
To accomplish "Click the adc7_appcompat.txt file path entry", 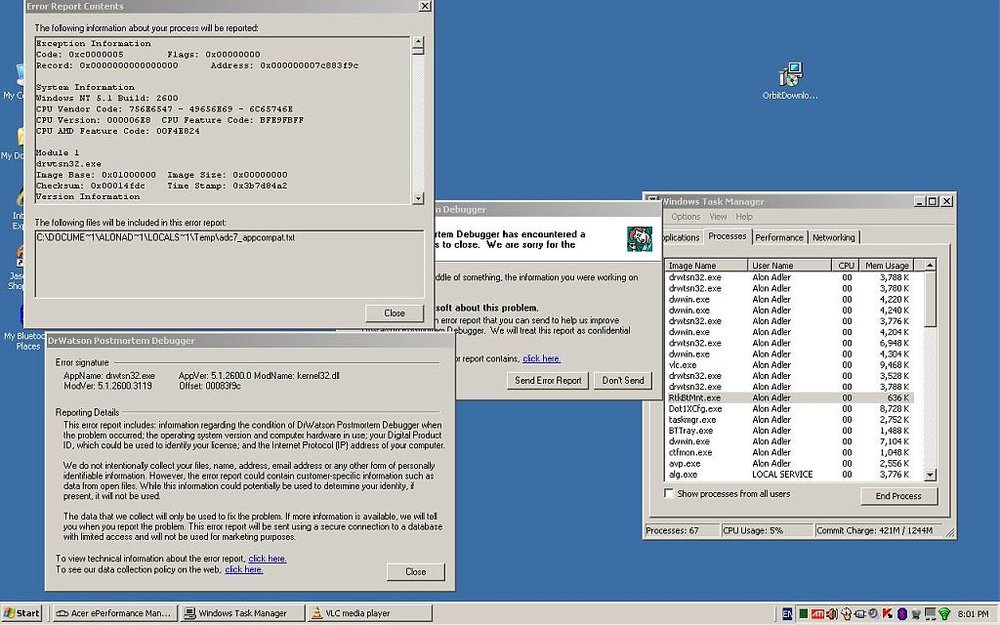I will [166, 237].
